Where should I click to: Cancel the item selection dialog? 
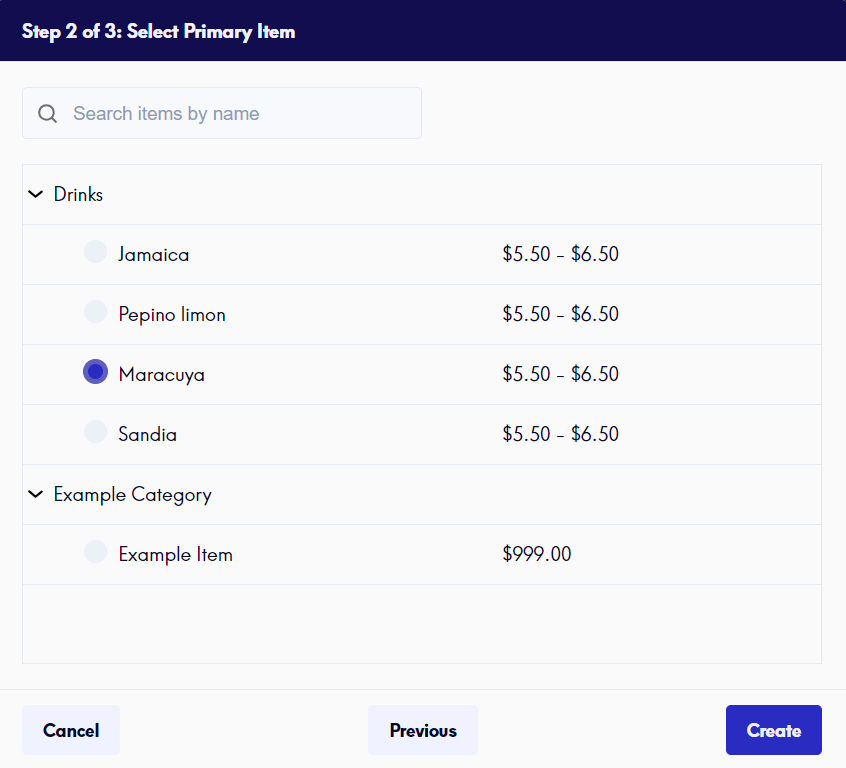click(71, 730)
